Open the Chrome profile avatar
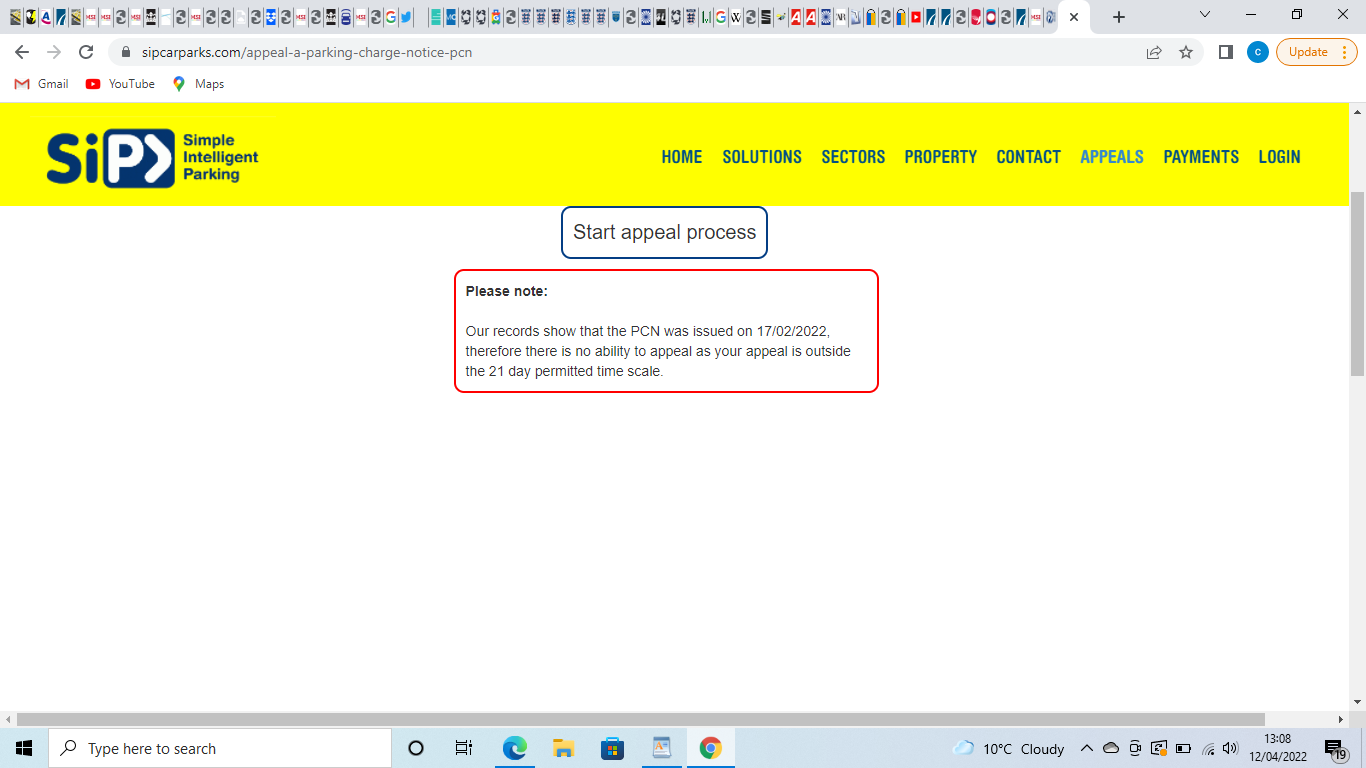Viewport: 1366px width, 768px height. 1257,52
